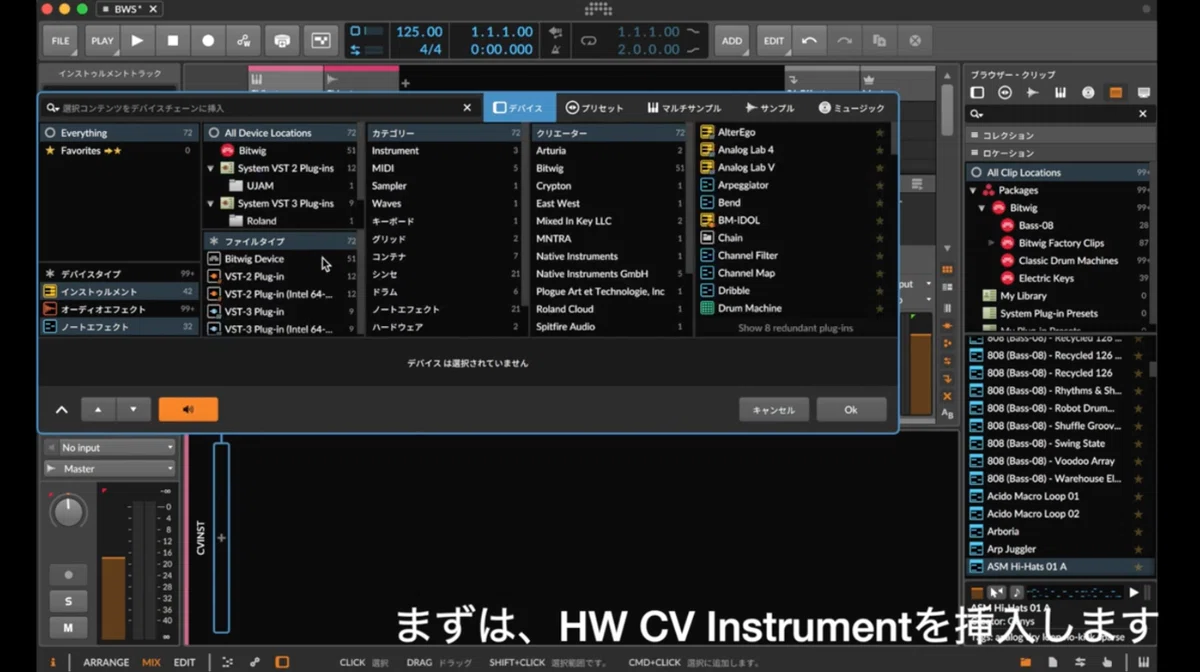
Task: Select the Analog Lab 4 plug-in
Action: click(x=793, y=150)
